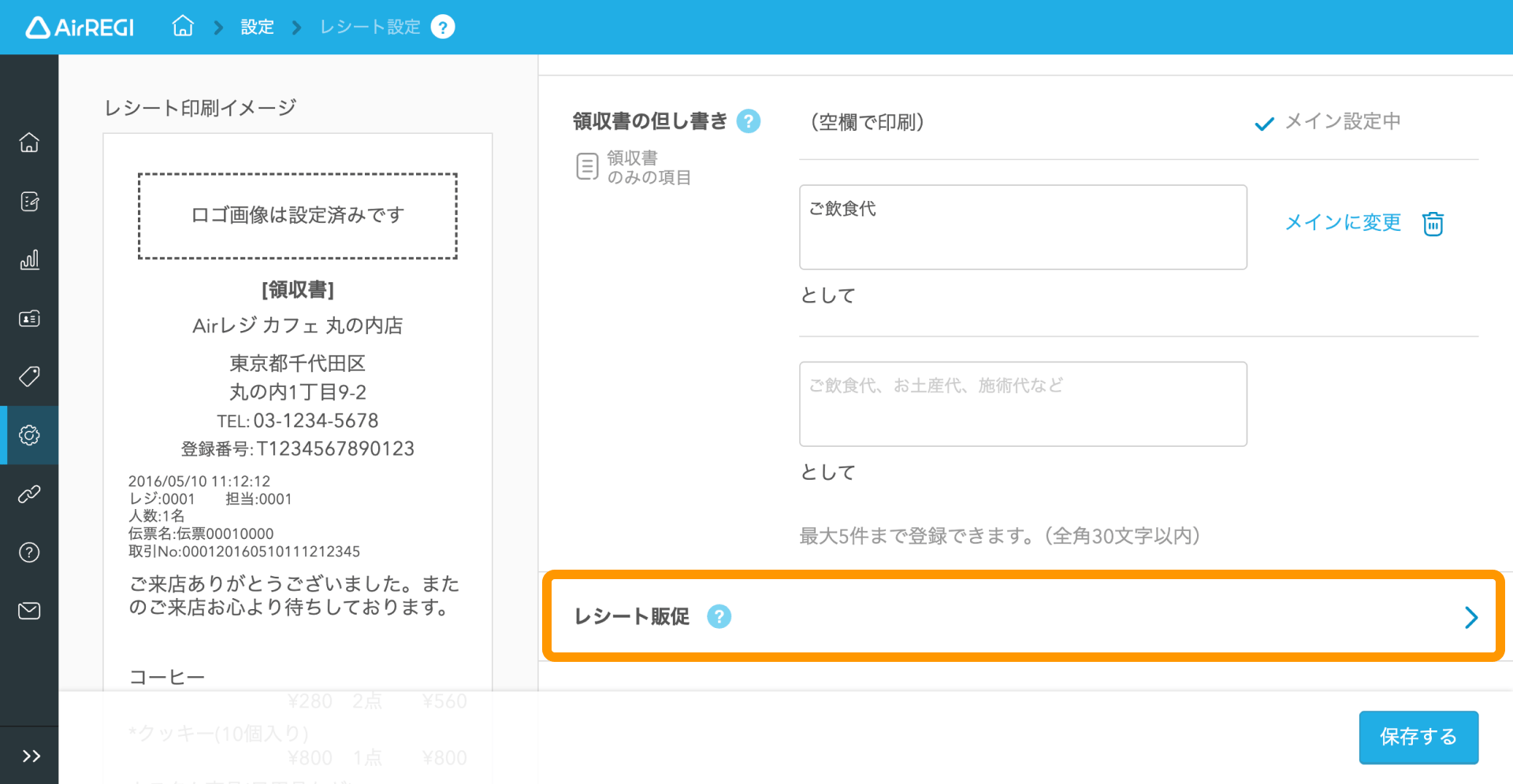
Task: Click the TEL: 03-1234-5678 line
Action: (298, 421)
